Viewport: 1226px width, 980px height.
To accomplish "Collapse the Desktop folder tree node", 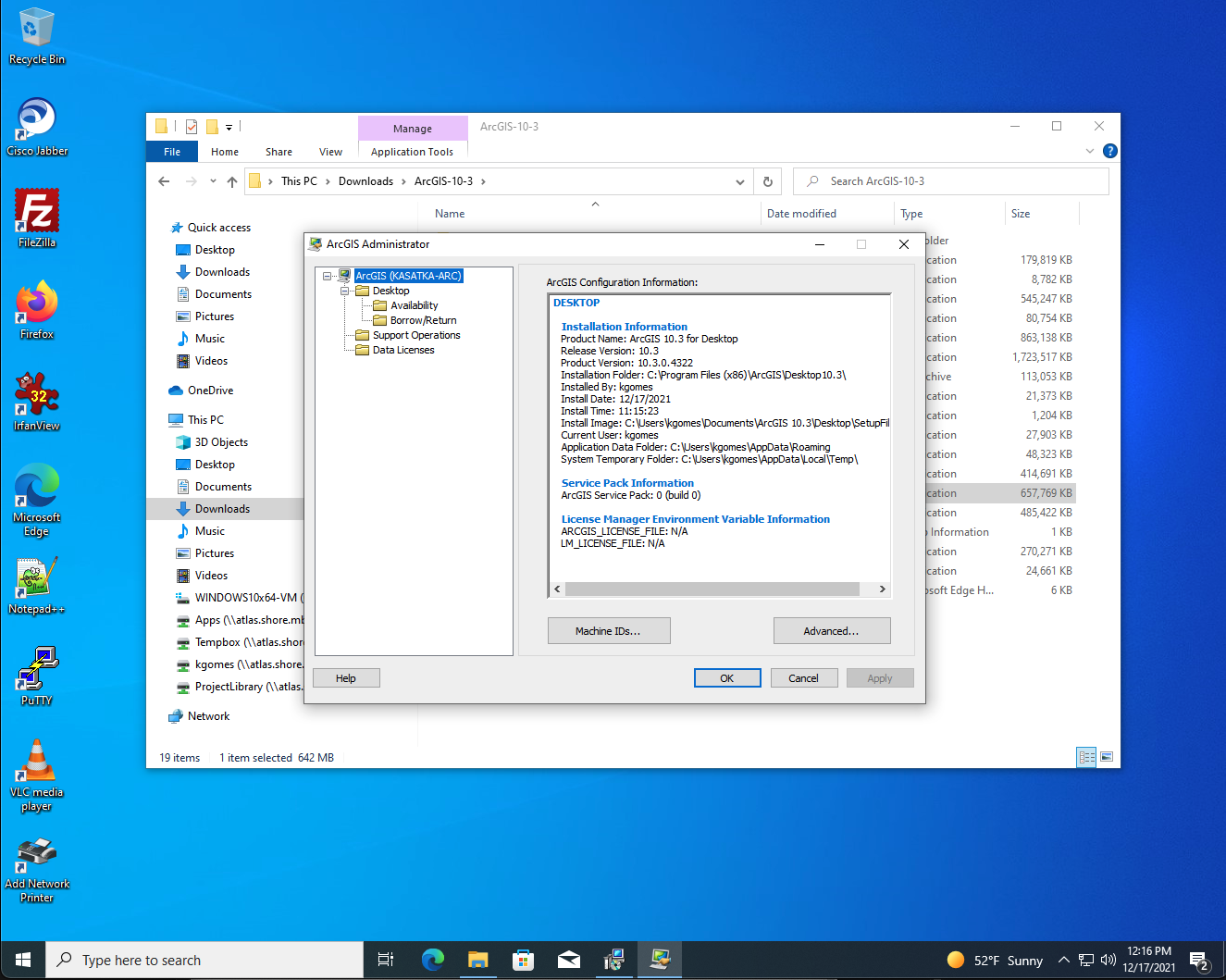I will pos(344,291).
